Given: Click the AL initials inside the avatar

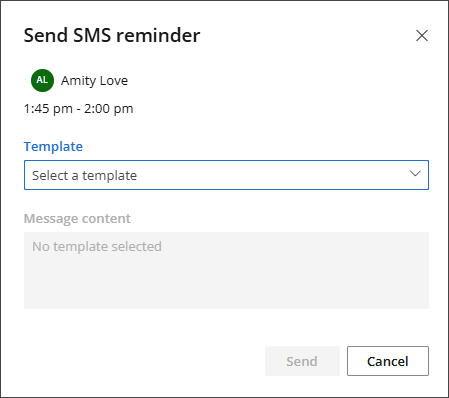Looking at the screenshot, I should [42, 80].
